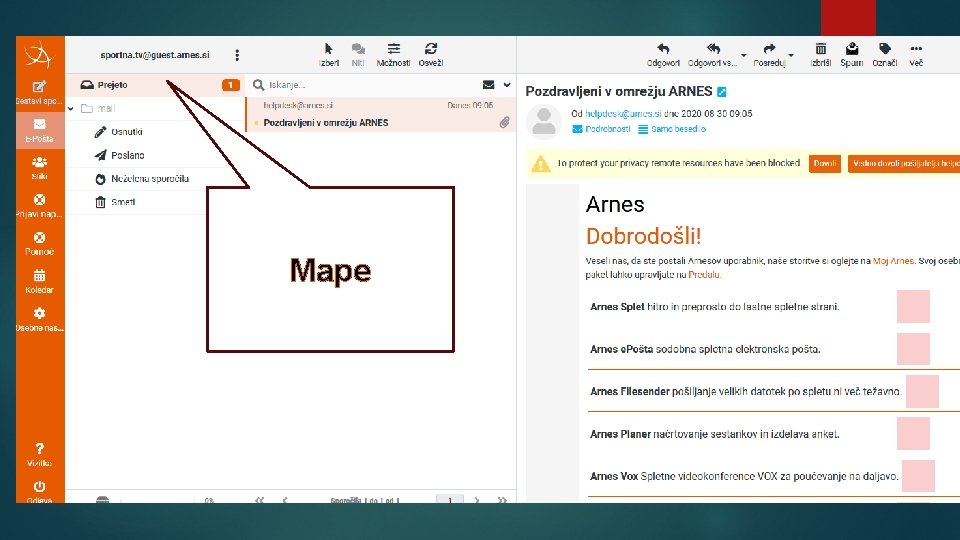The height and width of the screenshot is (540, 960).
Task: Open the Neželena sporočila junk folder
Action: point(150,179)
